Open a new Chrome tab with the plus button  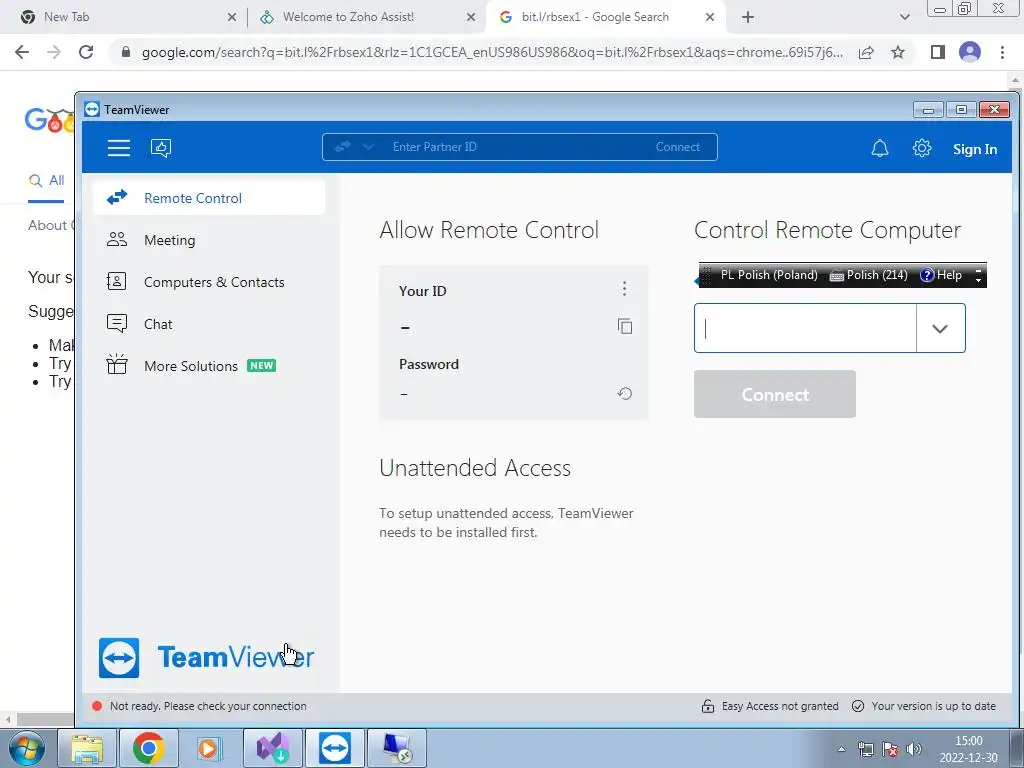coord(748,18)
